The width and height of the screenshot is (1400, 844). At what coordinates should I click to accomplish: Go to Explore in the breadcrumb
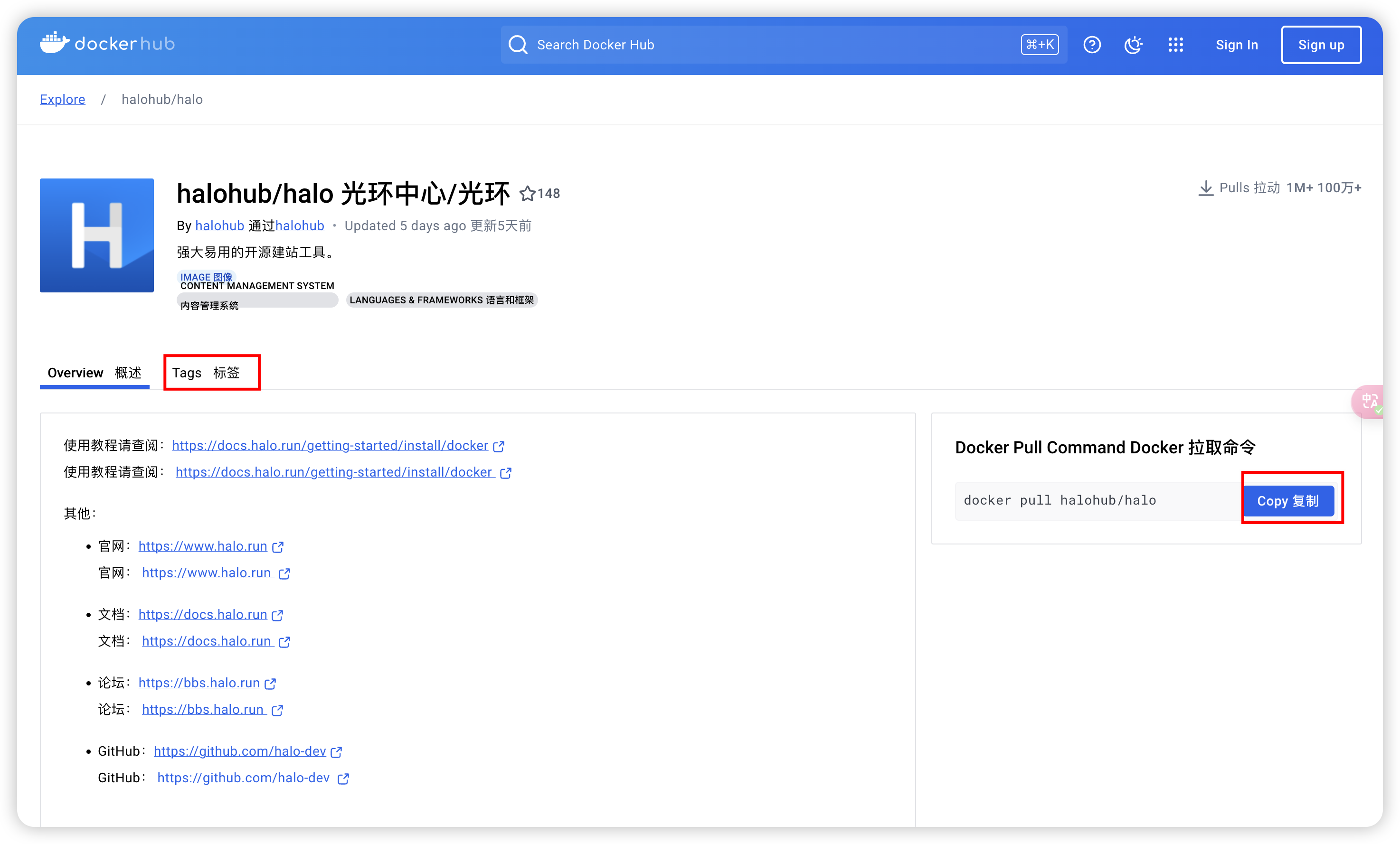(63, 99)
